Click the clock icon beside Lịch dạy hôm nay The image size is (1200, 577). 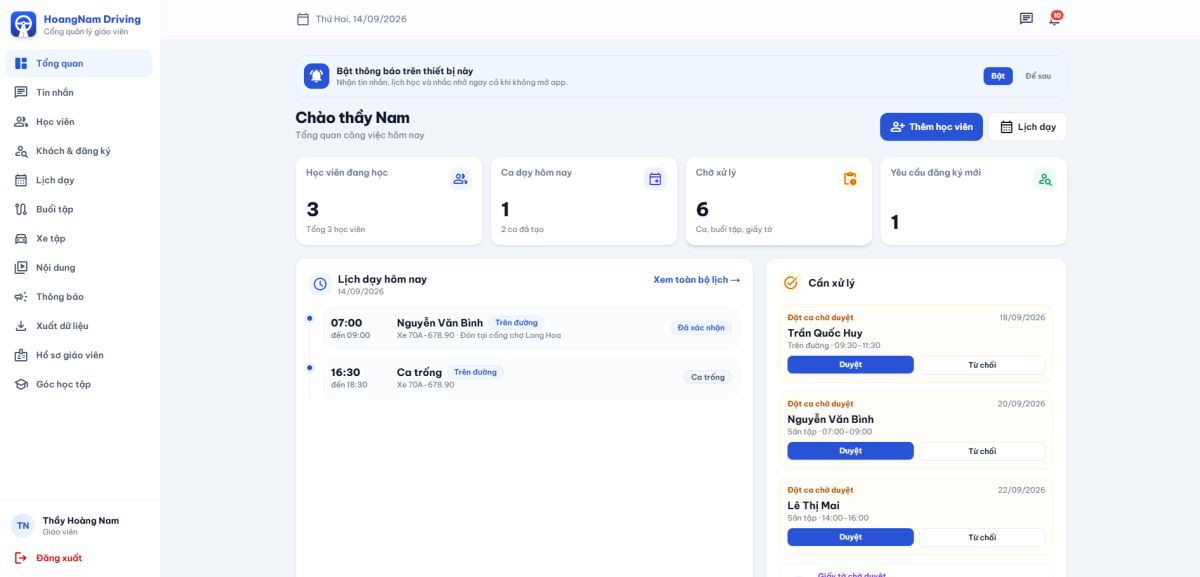pos(320,284)
